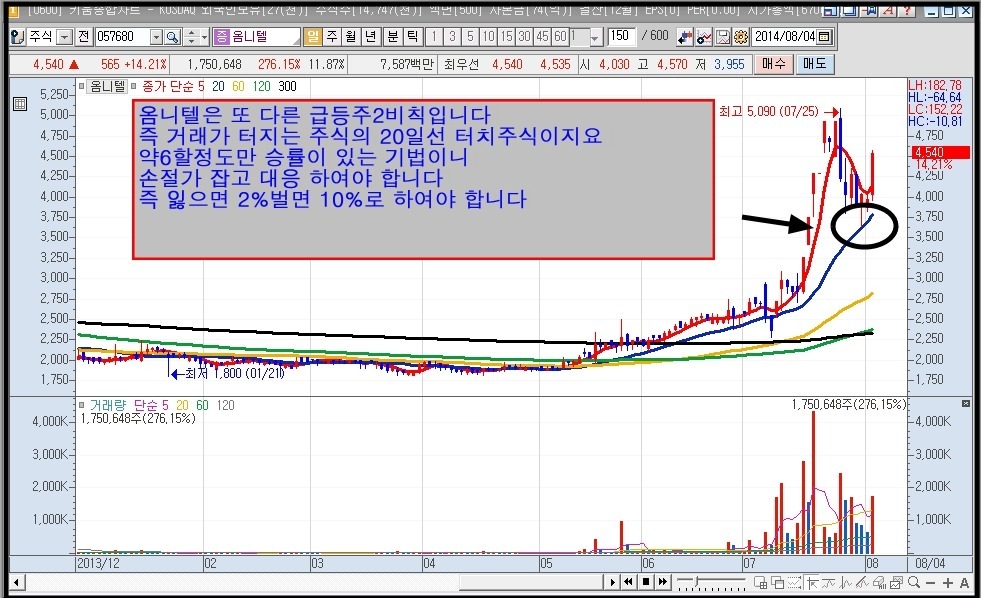Image resolution: width=981 pixels, height=598 pixels.
Task: Click the stop playback button
Action: 646,582
